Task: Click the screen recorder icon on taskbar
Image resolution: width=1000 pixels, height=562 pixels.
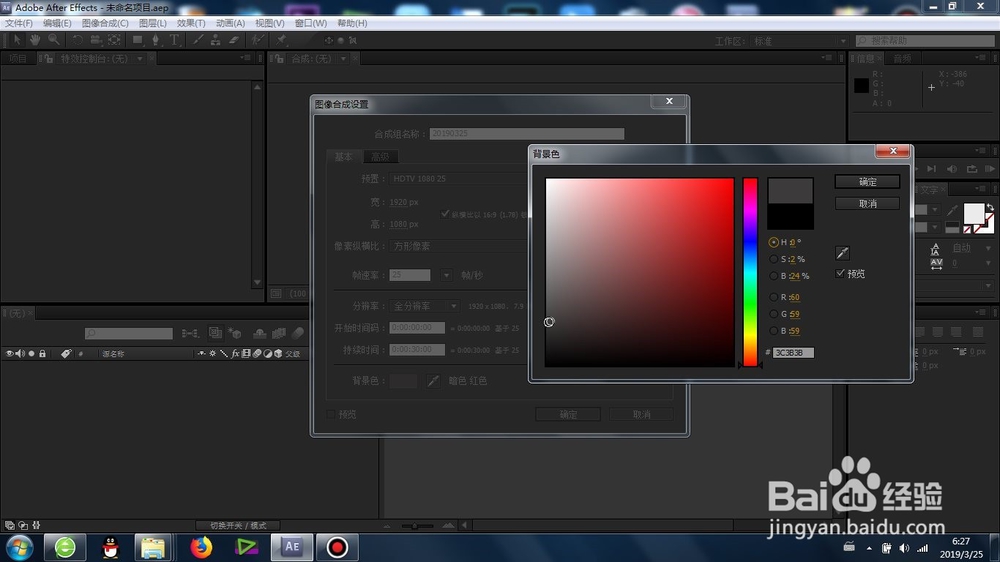Action: tap(337, 547)
